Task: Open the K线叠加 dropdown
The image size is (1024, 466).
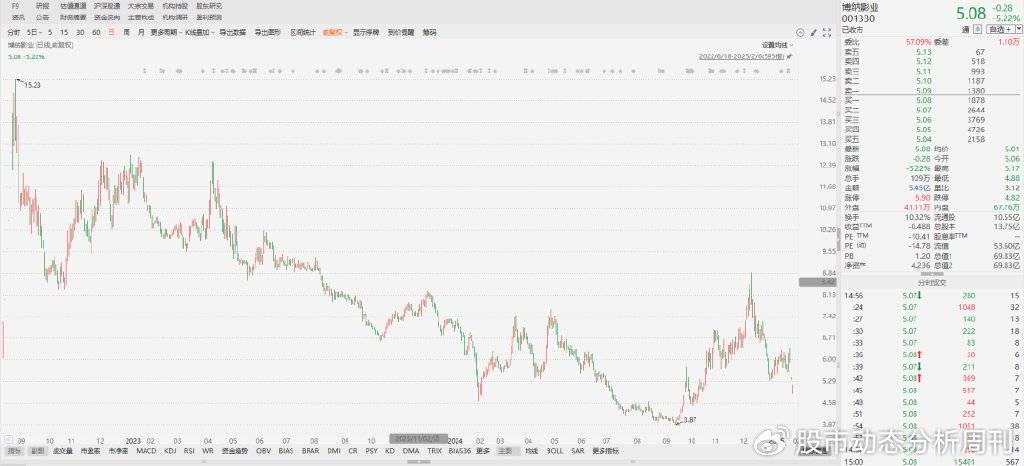Action: tap(199, 32)
